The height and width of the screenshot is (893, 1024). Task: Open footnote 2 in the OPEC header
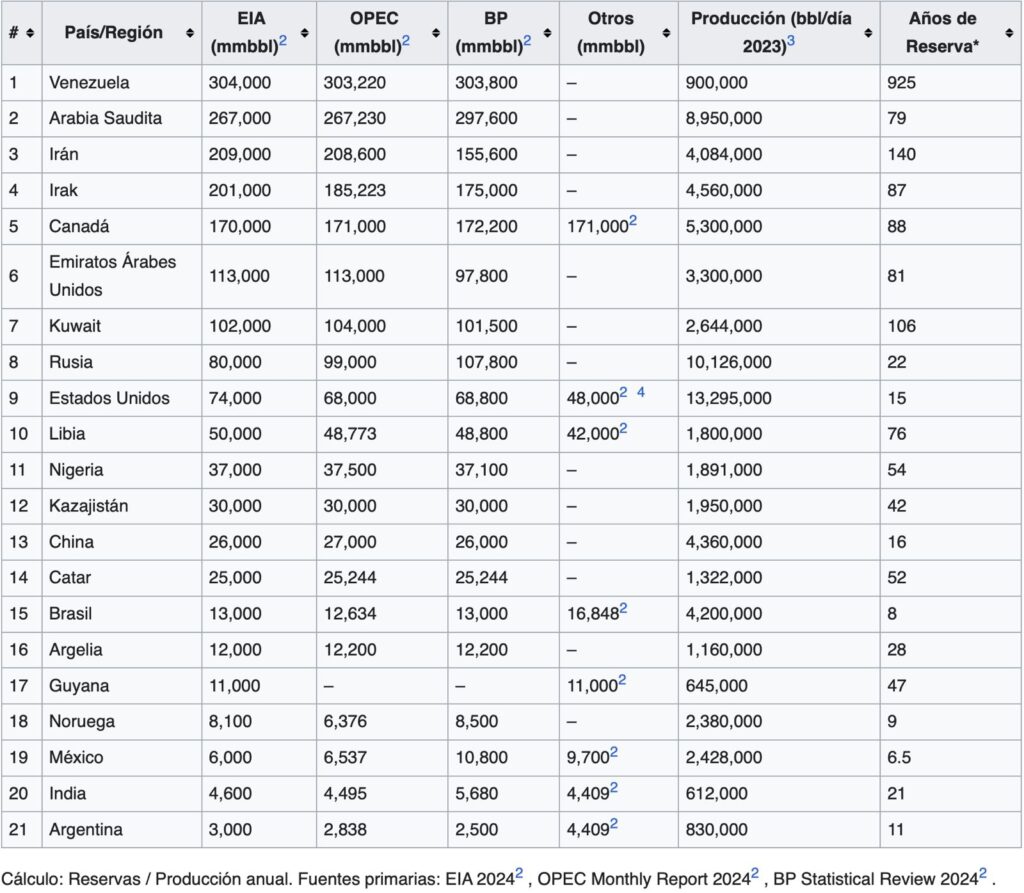pyautogui.click(x=406, y=41)
